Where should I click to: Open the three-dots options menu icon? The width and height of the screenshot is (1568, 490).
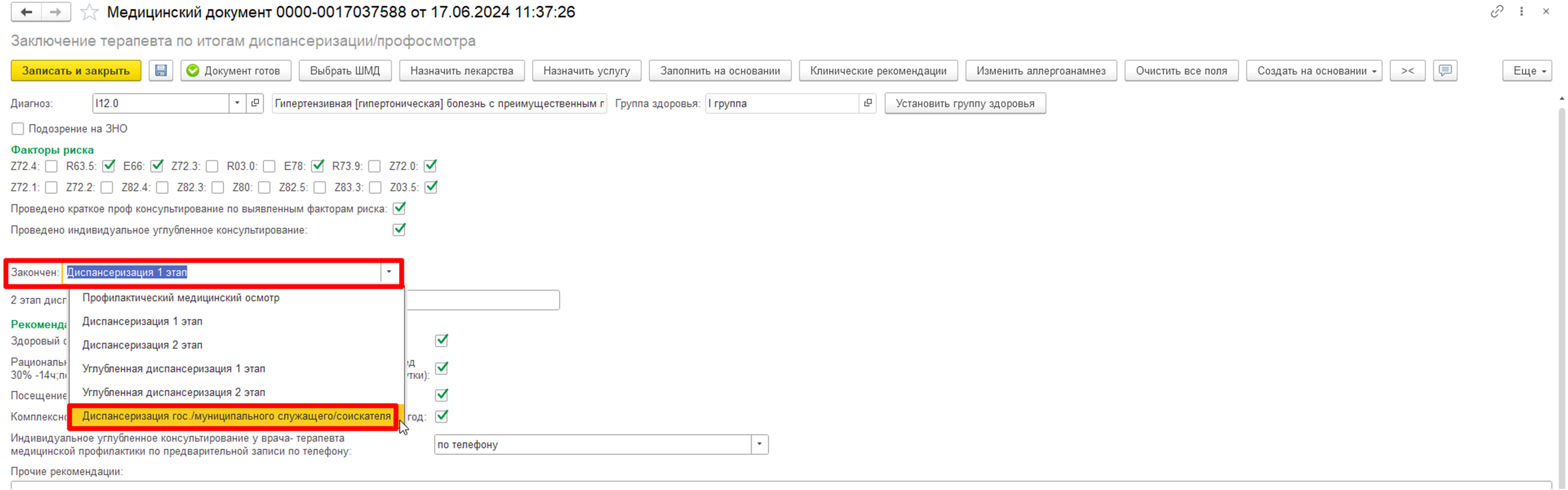1521,11
